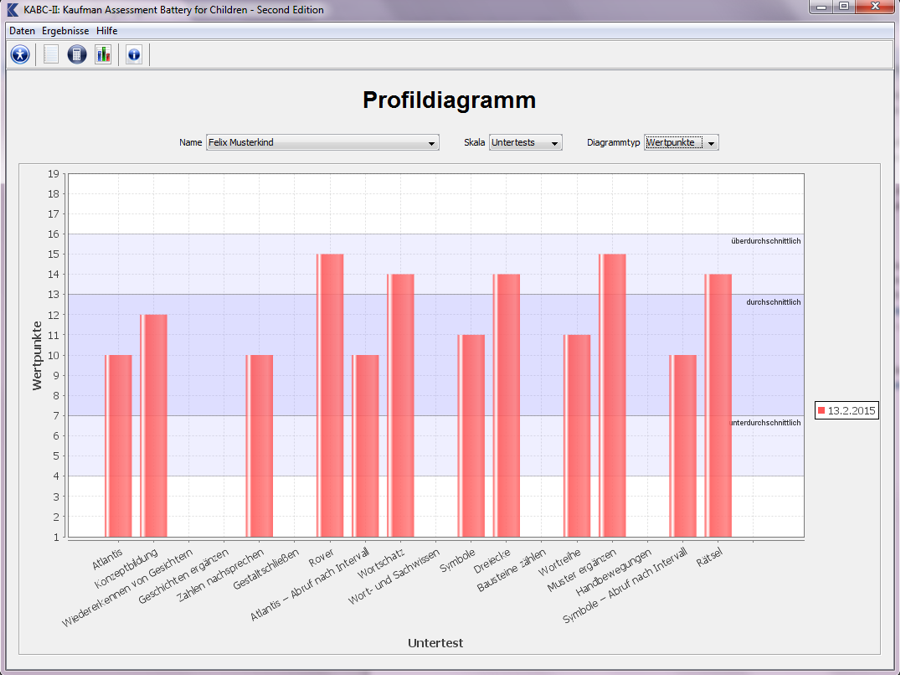Expand the Skala Untertests dropdown
Screen dimensions: 900x675
pos(525,143)
